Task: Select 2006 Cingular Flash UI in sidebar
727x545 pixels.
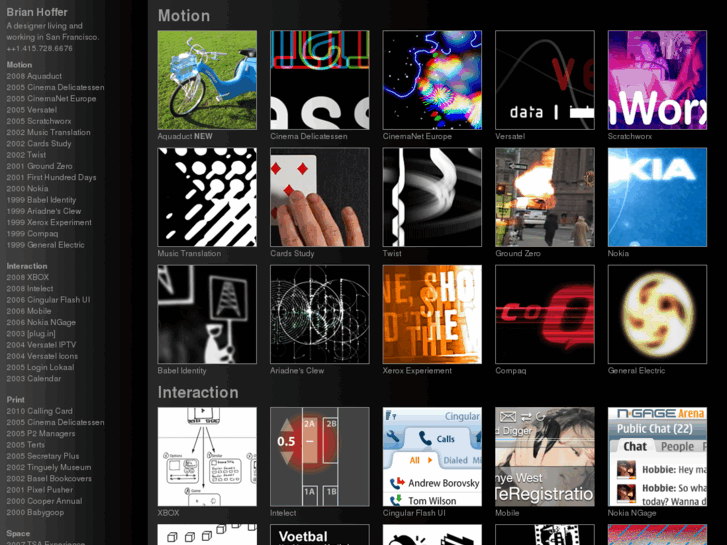Action: click(48, 300)
